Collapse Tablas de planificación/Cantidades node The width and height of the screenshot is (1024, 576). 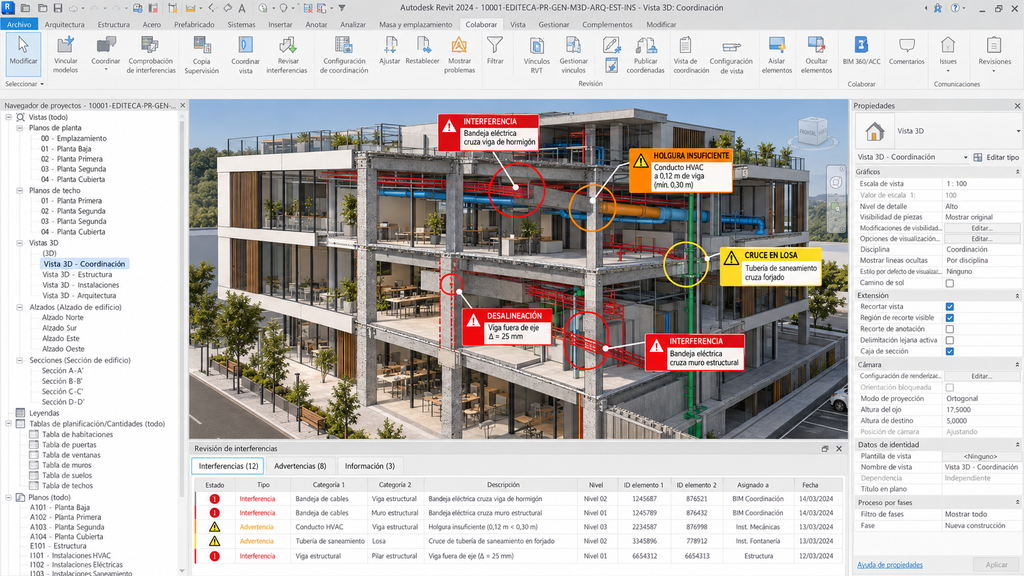(x=9, y=424)
